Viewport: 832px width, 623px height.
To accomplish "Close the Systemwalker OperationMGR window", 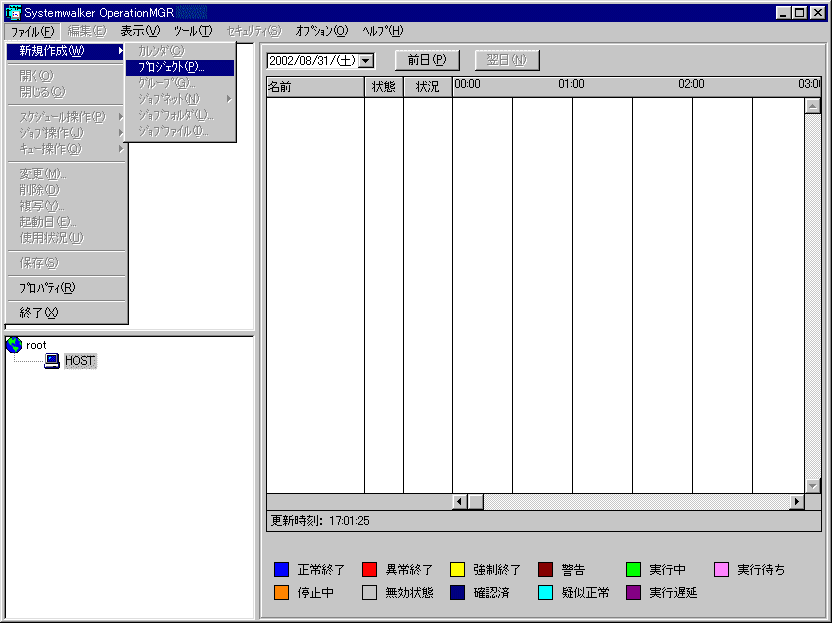I will [818, 13].
